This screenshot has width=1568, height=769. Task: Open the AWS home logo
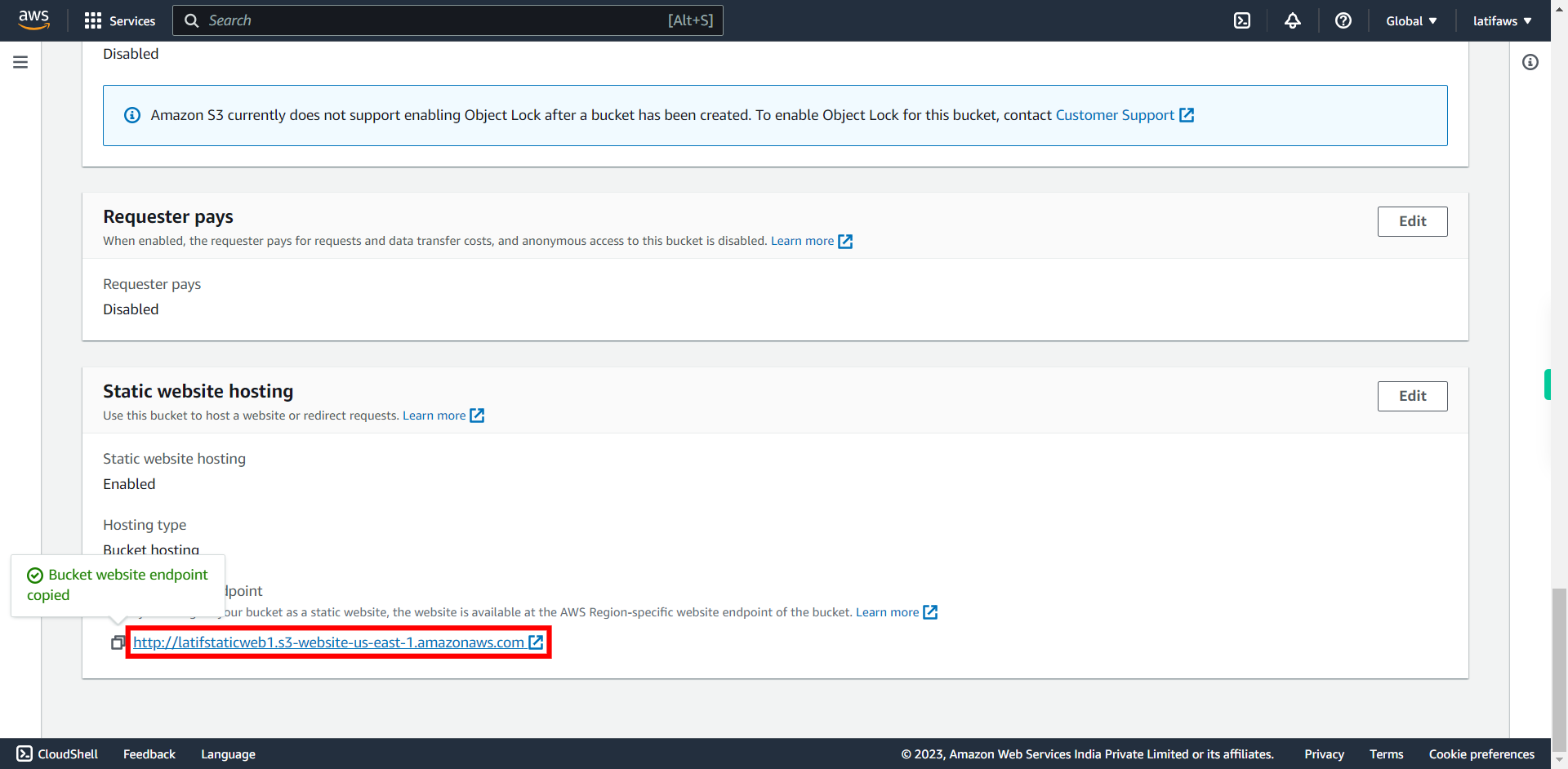[x=33, y=20]
